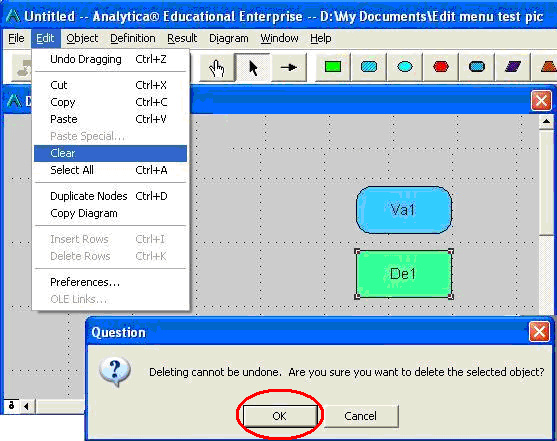Select the Va1 variable node
This screenshot has height=441, width=557.
pyautogui.click(x=404, y=210)
